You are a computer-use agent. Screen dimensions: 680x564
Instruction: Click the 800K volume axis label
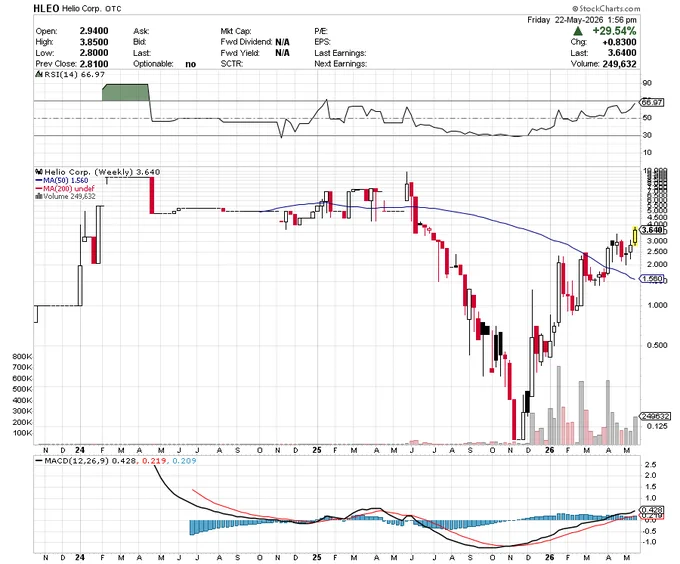pyautogui.click(x=23, y=356)
